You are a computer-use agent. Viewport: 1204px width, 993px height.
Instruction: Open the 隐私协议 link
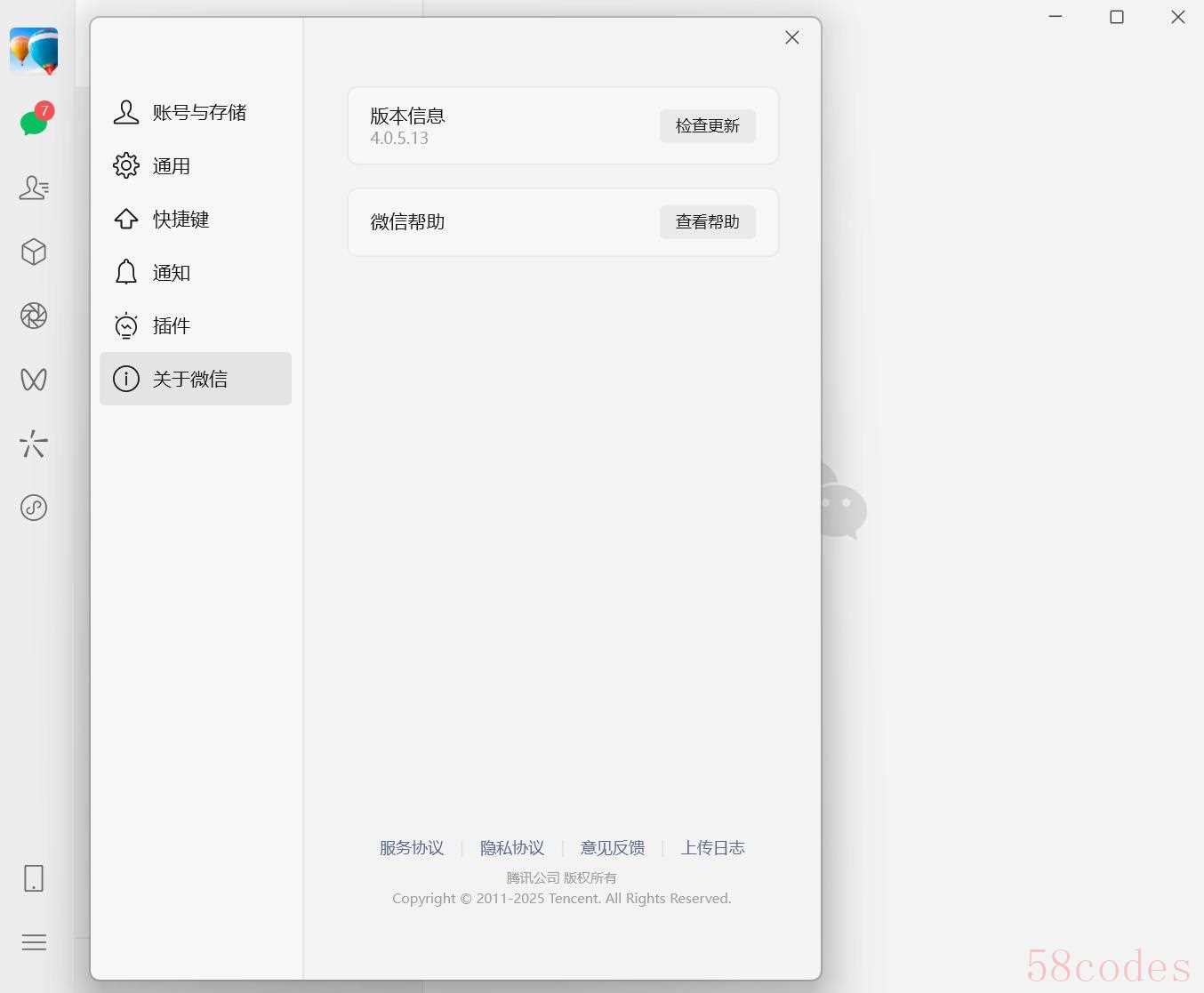512,848
